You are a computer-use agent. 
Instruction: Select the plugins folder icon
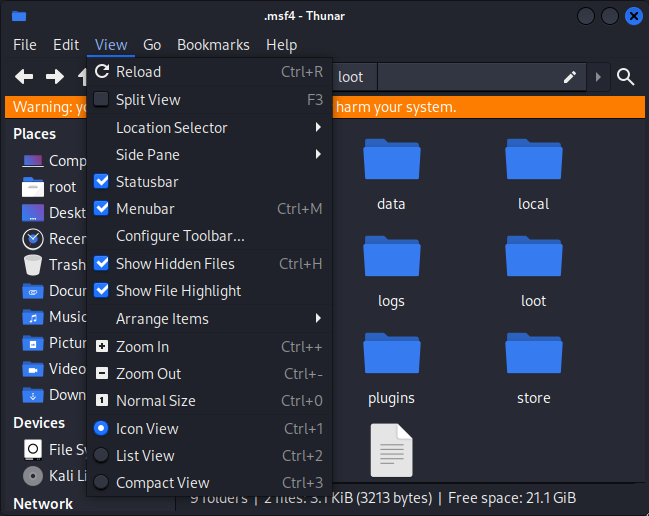point(392,353)
